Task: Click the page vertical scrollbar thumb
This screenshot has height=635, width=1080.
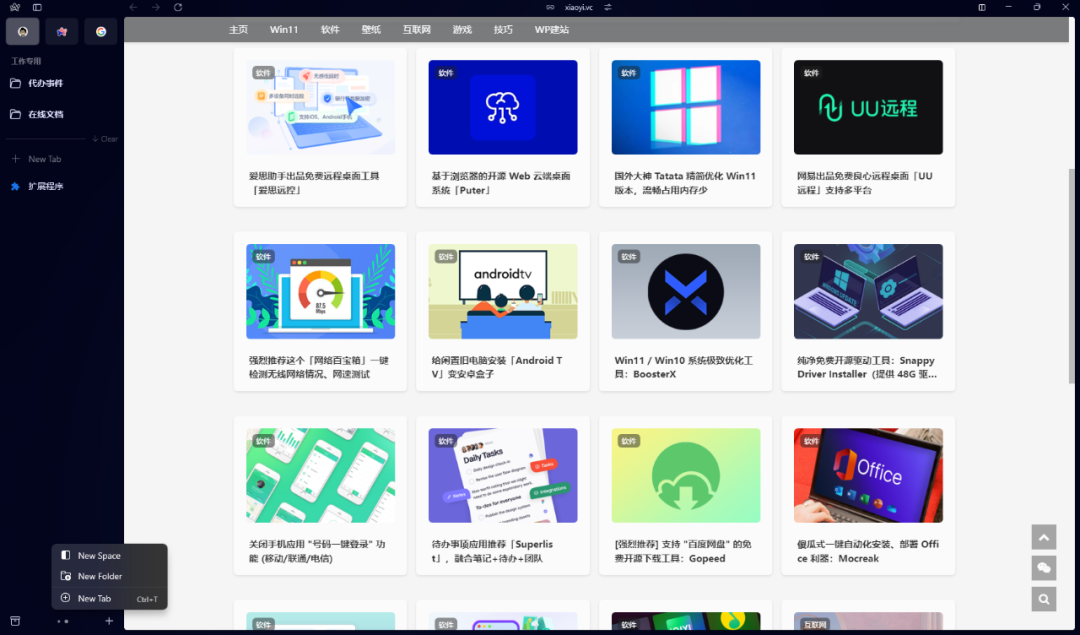Action: tap(1071, 275)
